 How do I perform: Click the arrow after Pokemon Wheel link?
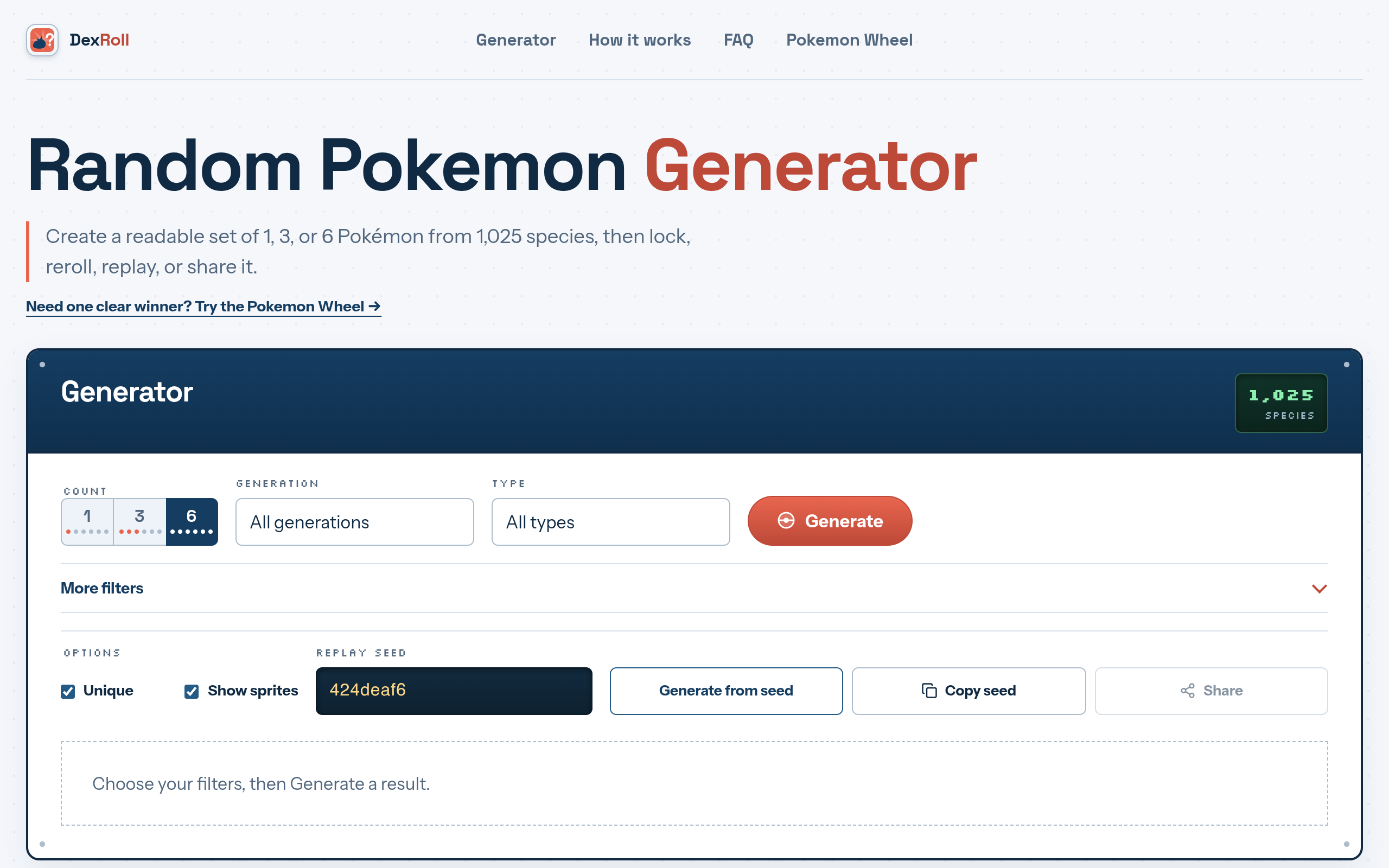click(375, 307)
